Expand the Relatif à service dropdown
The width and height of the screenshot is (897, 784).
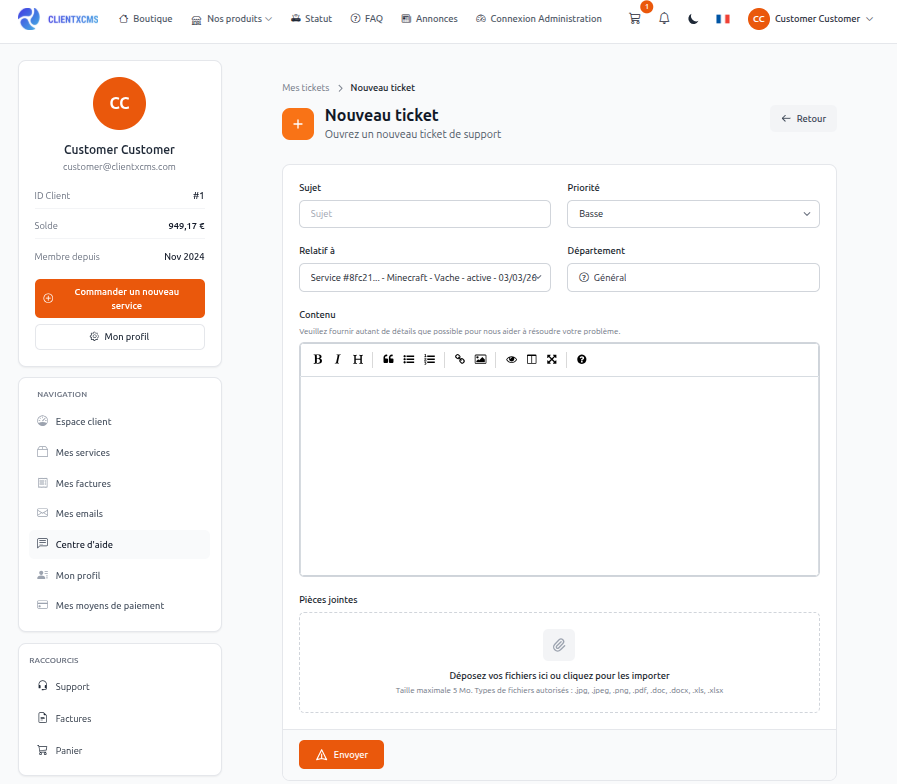(x=424, y=277)
